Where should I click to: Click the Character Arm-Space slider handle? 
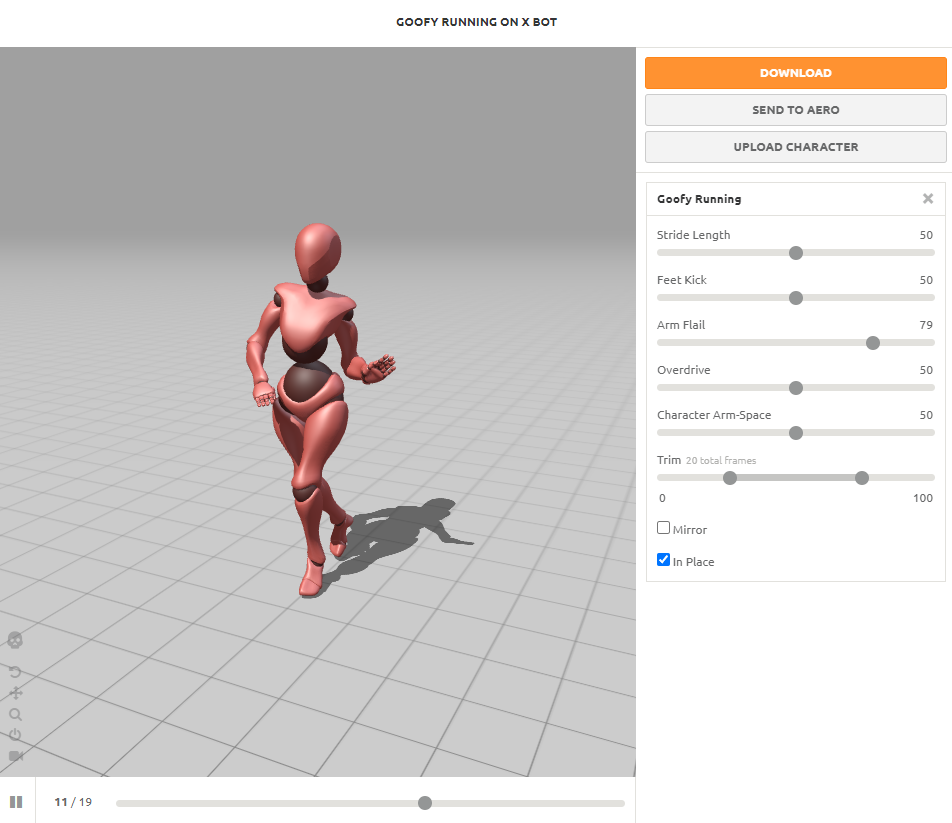pos(795,433)
